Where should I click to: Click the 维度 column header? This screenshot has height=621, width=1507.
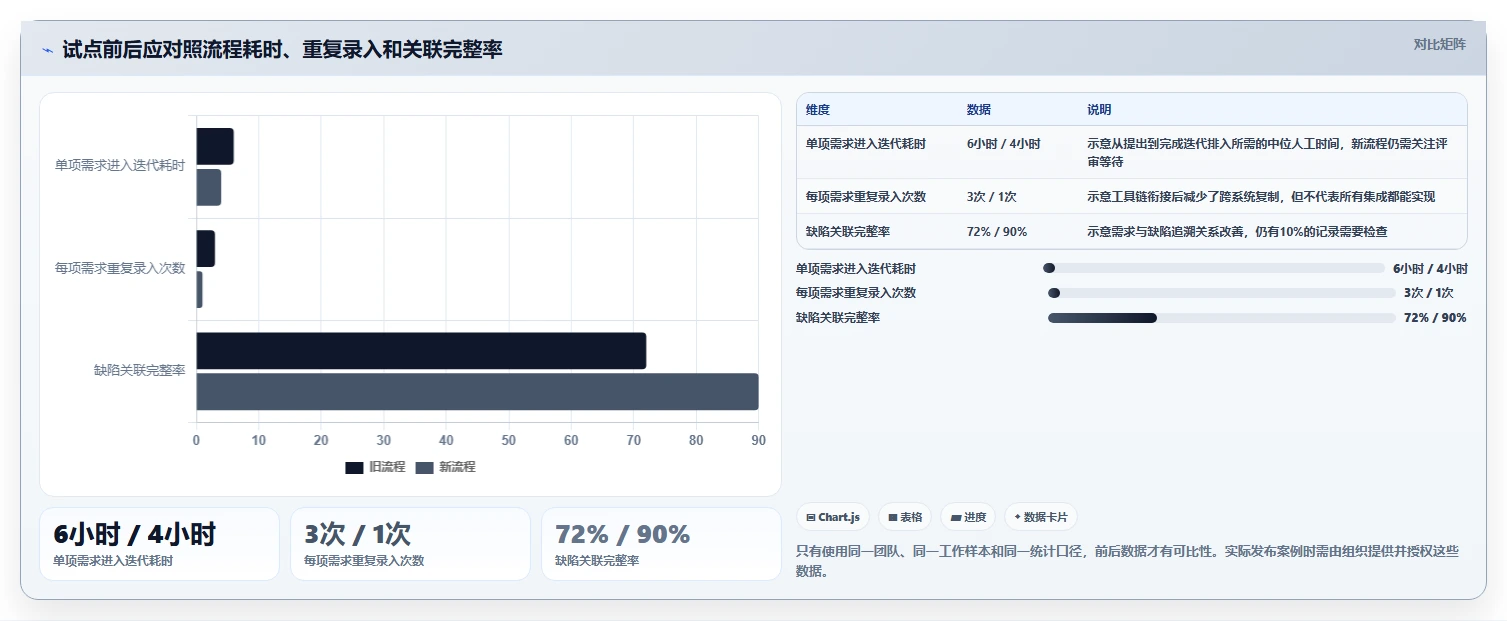[818, 110]
